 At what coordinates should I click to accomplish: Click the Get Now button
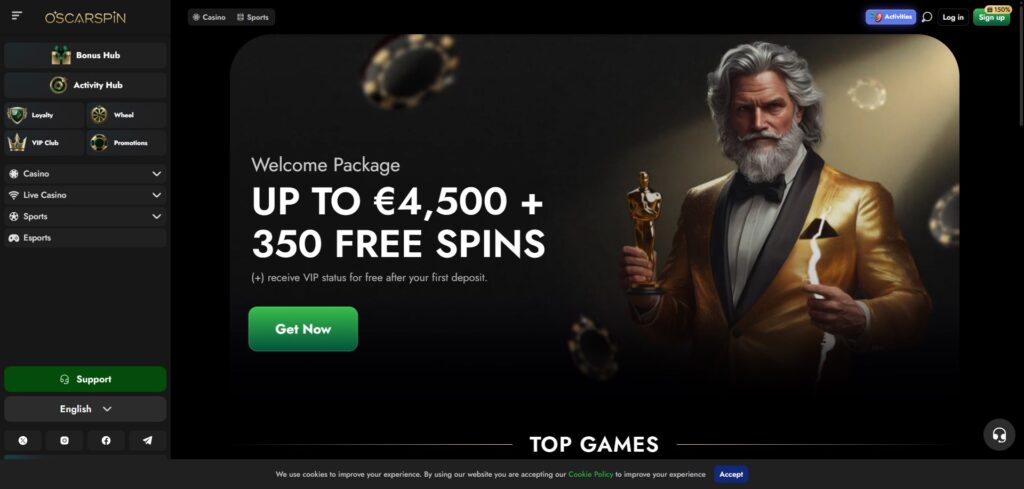303,329
